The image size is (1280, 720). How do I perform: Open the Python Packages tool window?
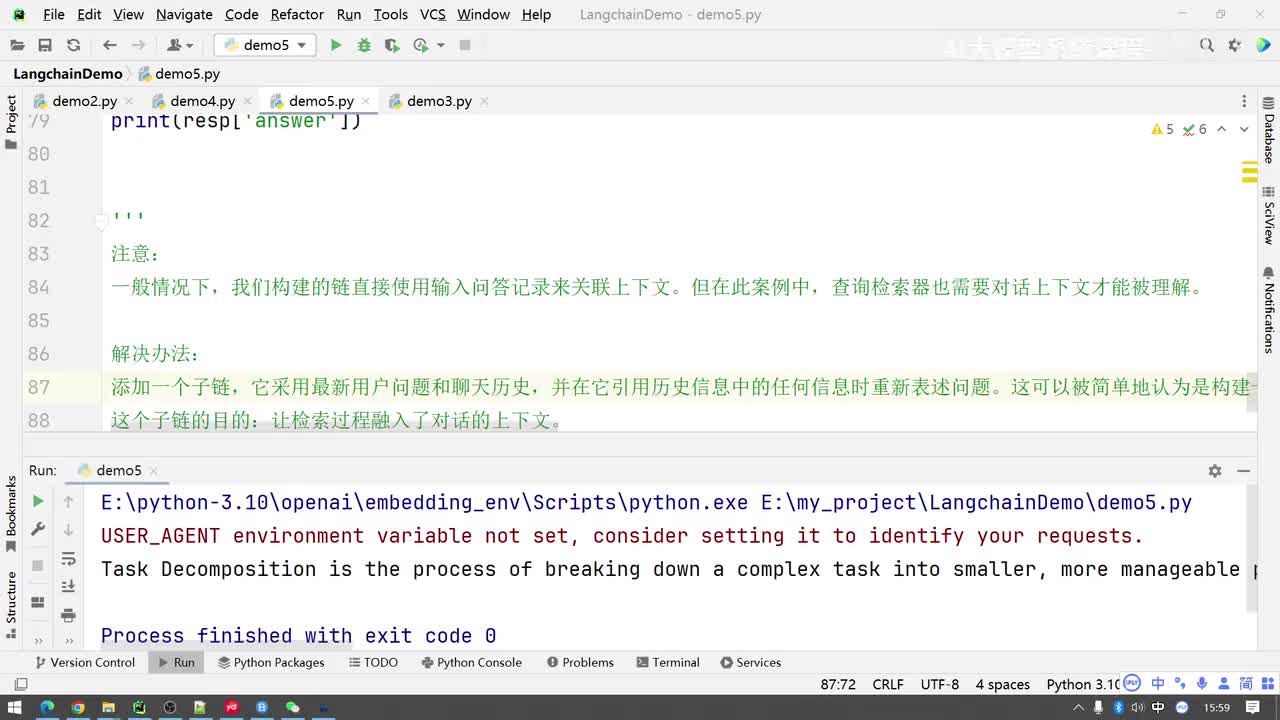pyautogui.click(x=271, y=662)
